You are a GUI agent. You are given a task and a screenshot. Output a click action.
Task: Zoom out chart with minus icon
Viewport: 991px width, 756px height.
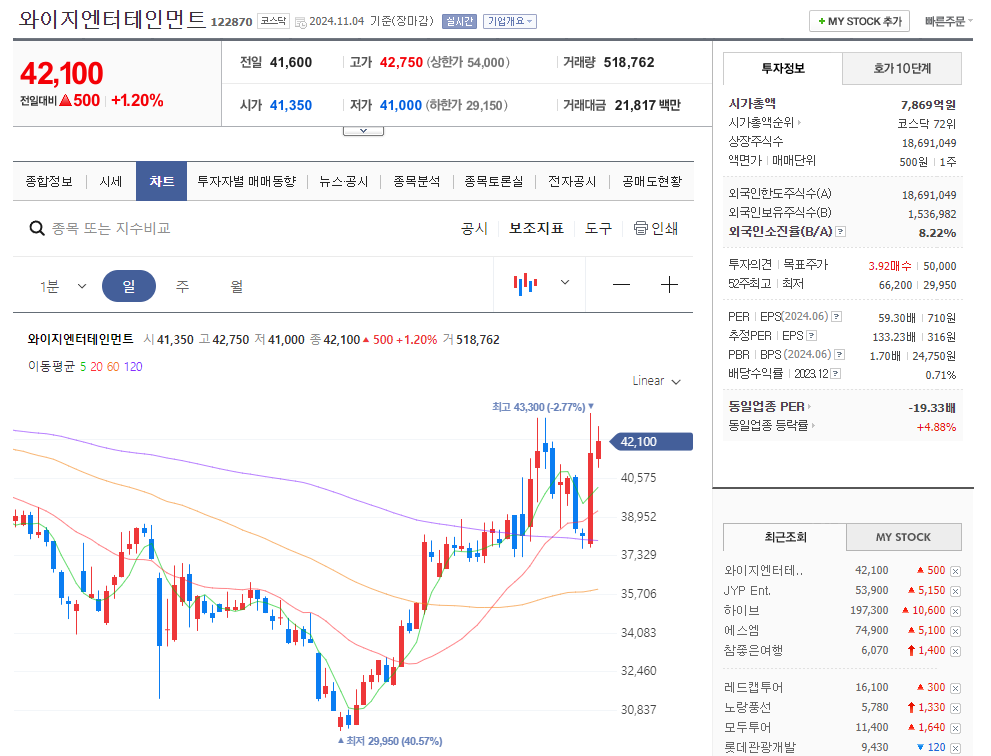pyautogui.click(x=621, y=284)
